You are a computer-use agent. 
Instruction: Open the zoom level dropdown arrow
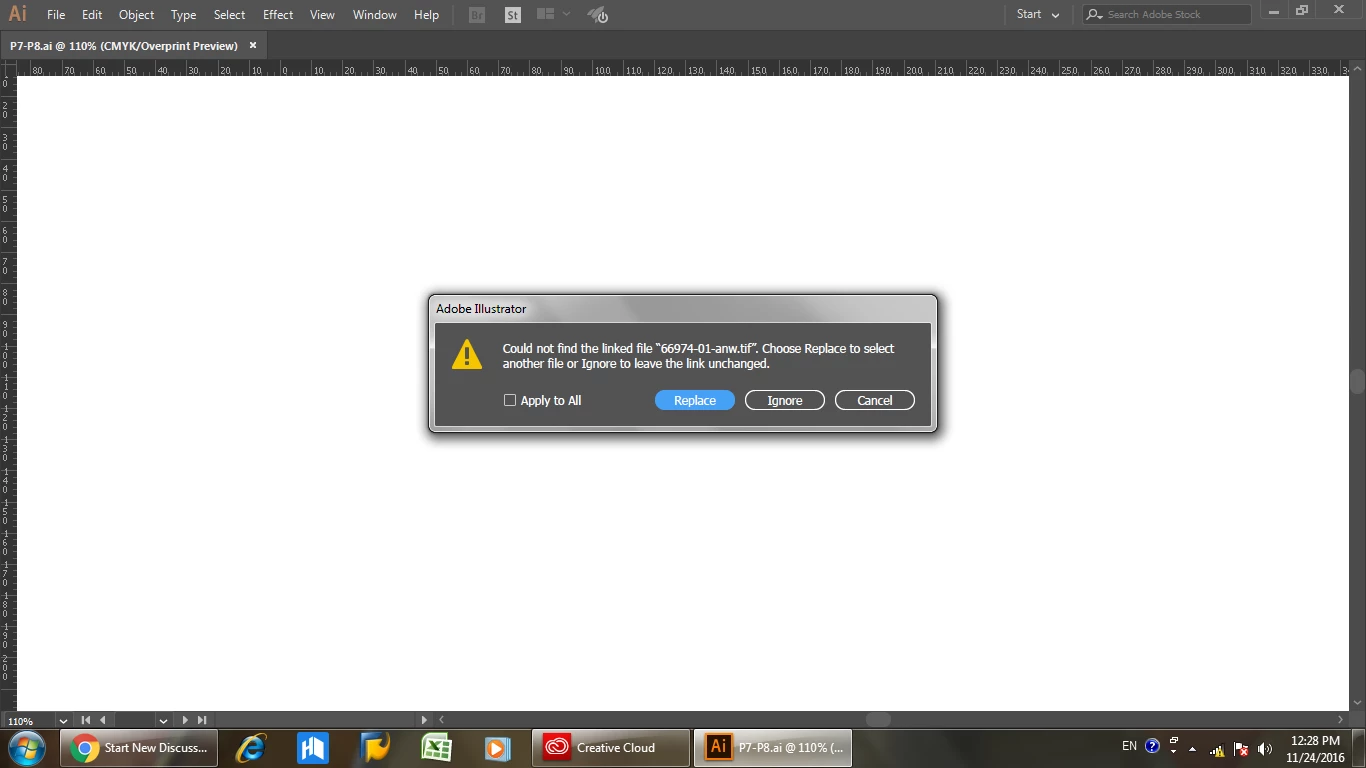pos(63,720)
